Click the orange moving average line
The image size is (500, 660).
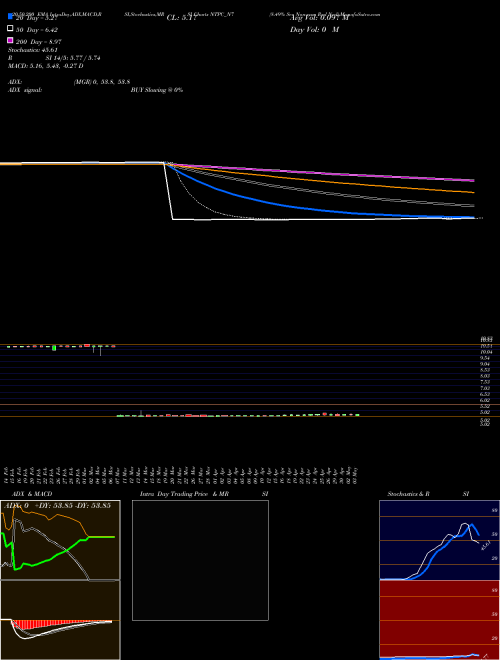pyautogui.click(x=320, y=180)
